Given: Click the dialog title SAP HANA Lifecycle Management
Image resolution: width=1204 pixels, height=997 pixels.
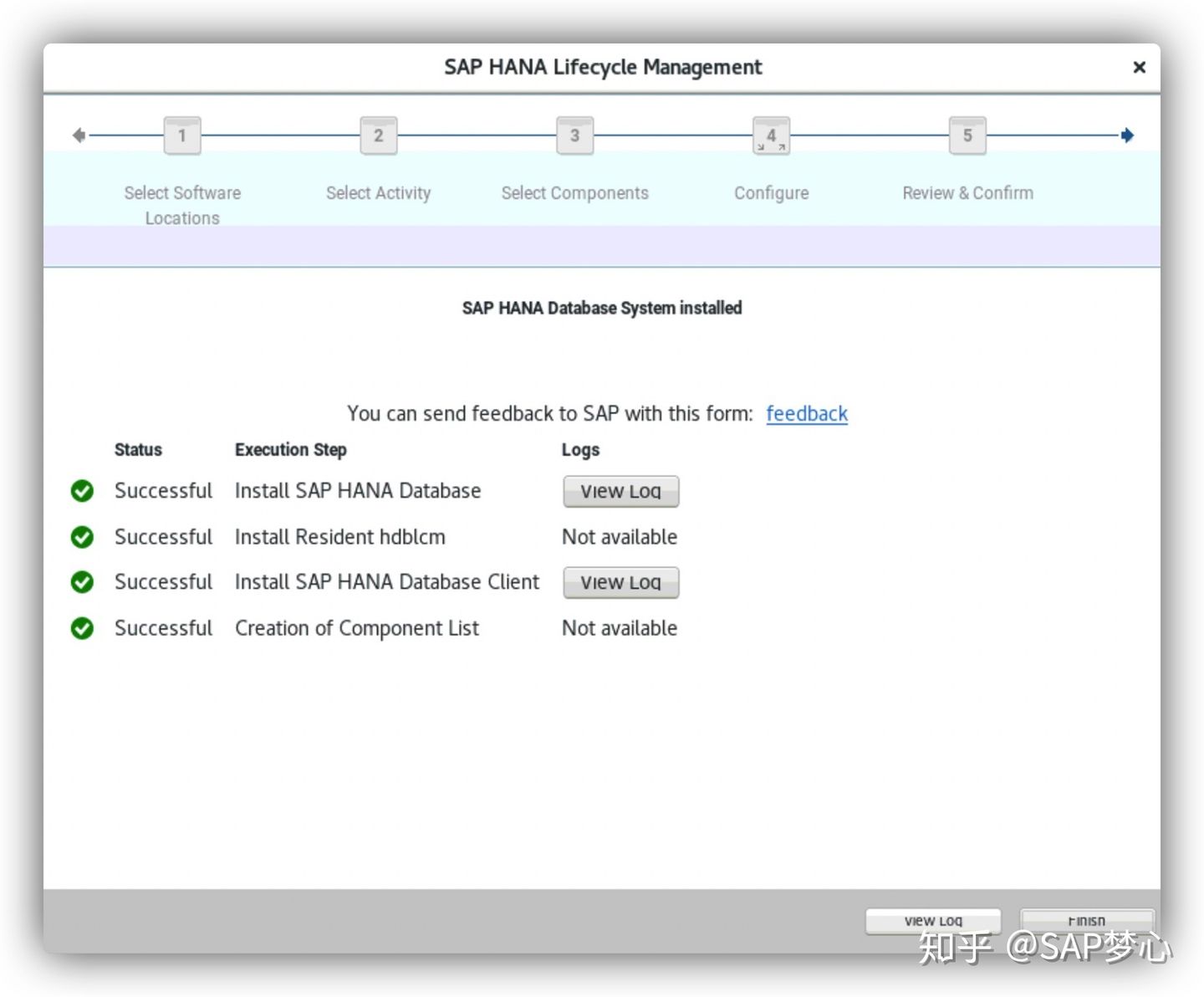Looking at the screenshot, I should pyautogui.click(x=603, y=67).
